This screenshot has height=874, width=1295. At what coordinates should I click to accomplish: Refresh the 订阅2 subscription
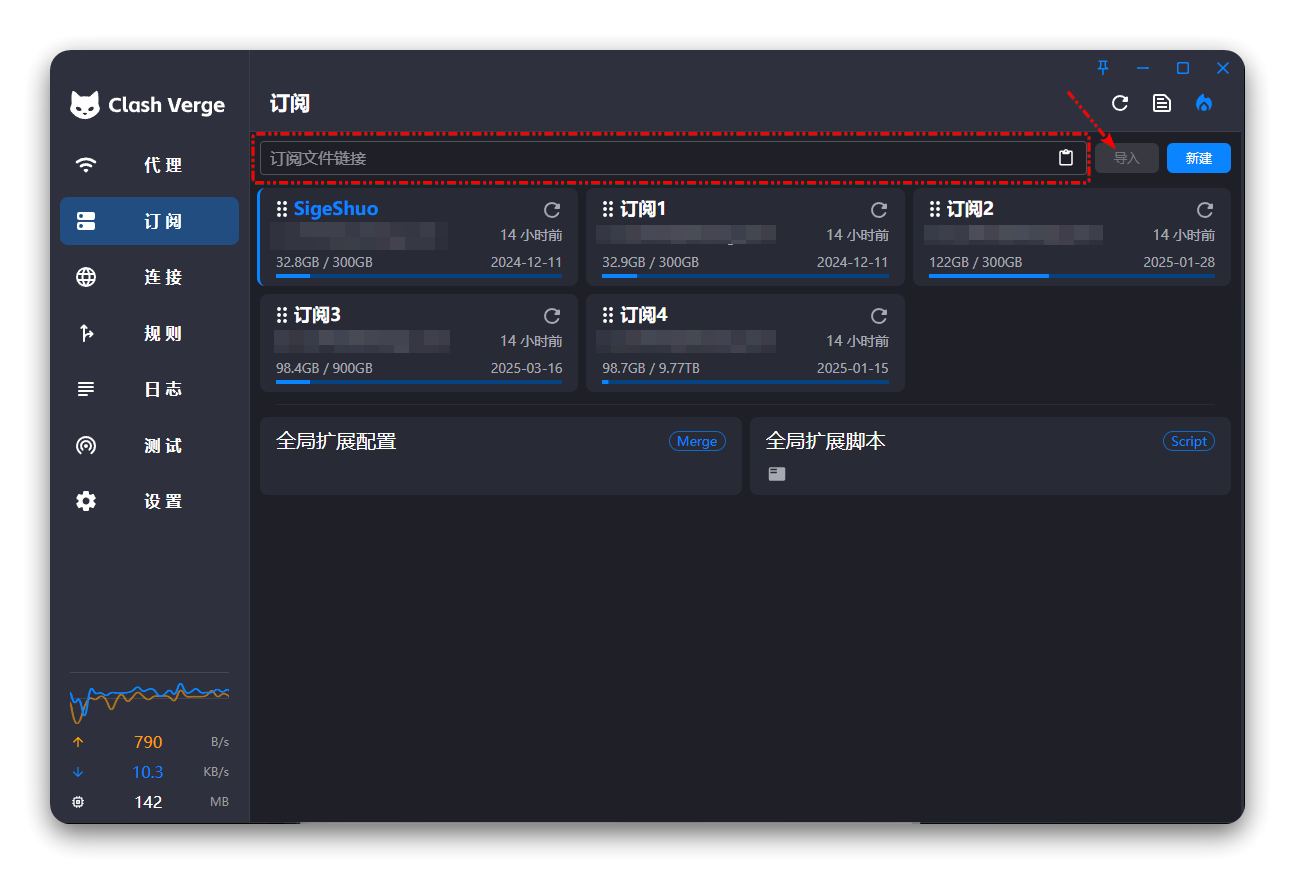(x=1205, y=210)
